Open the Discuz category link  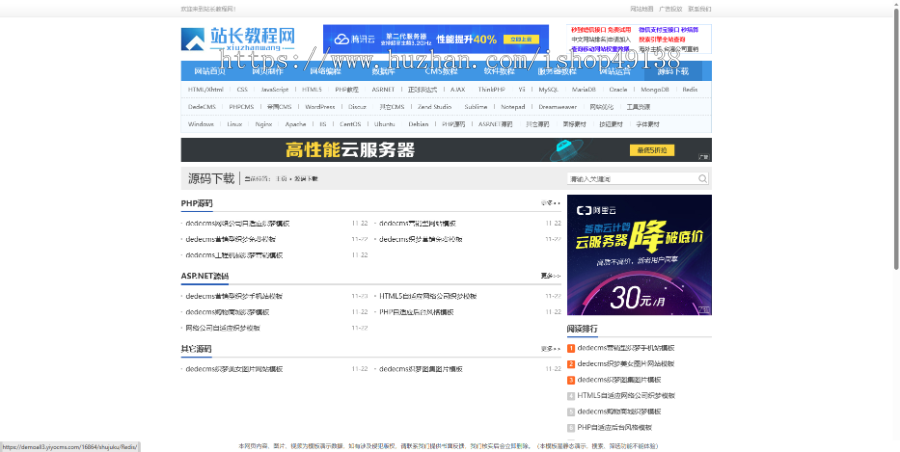point(357,107)
